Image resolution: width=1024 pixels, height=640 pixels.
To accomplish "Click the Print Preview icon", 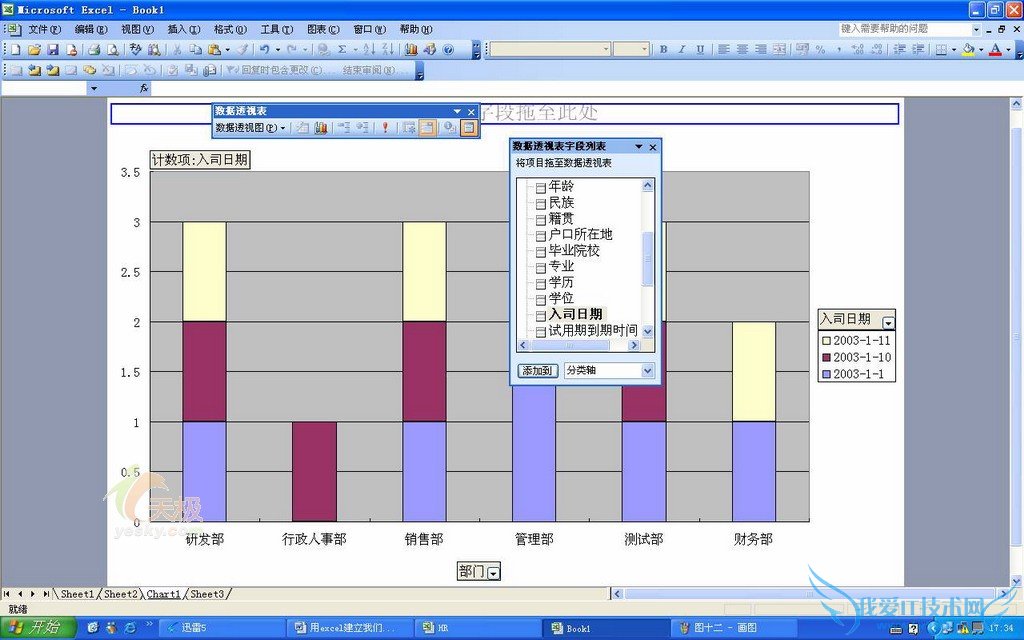I will [x=111, y=49].
